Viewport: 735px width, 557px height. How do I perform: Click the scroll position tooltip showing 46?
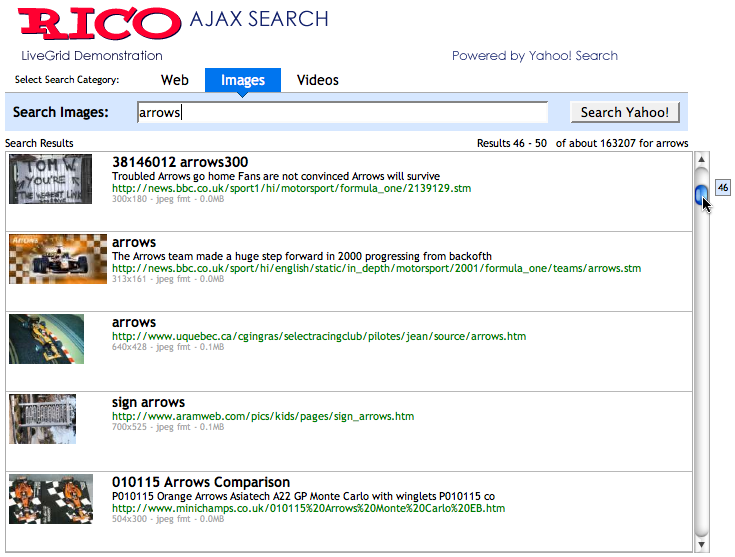coord(722,188)
